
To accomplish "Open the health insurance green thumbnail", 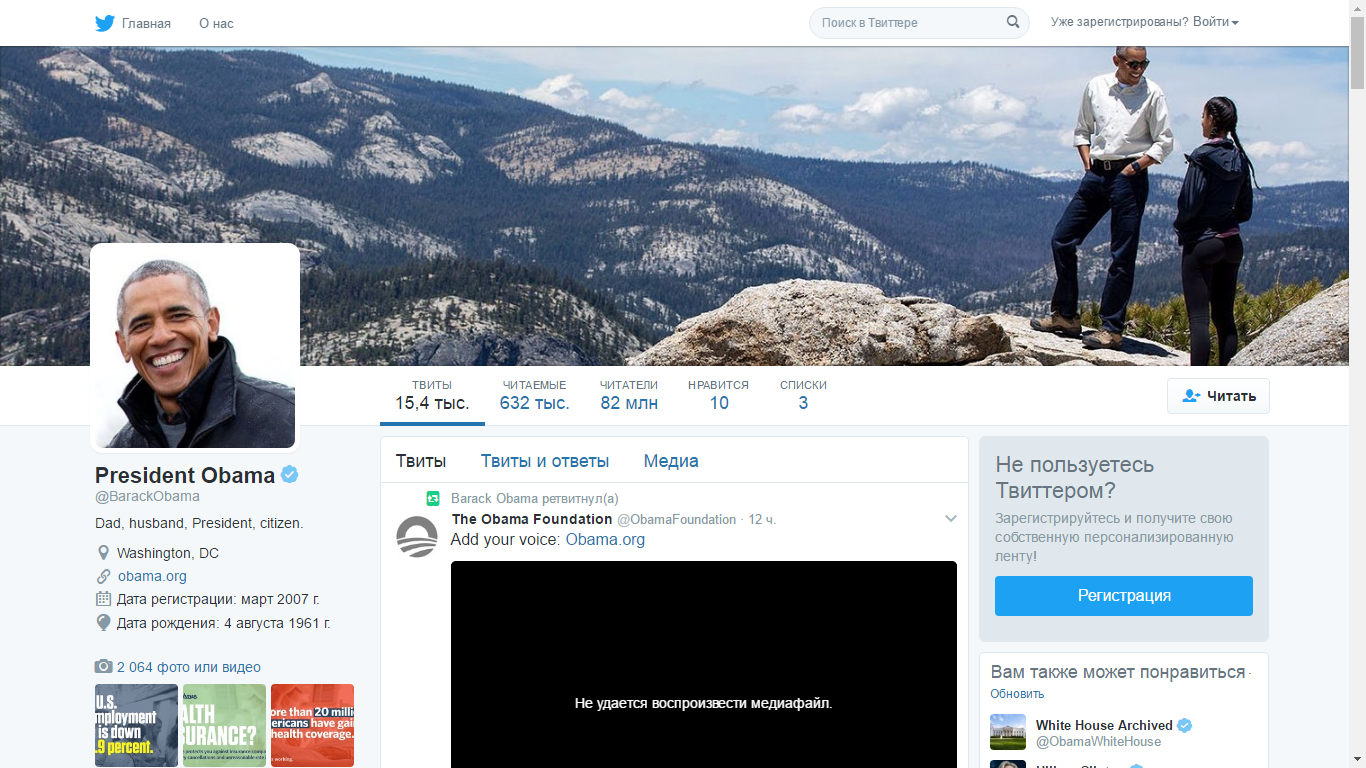I will [224, 725].
